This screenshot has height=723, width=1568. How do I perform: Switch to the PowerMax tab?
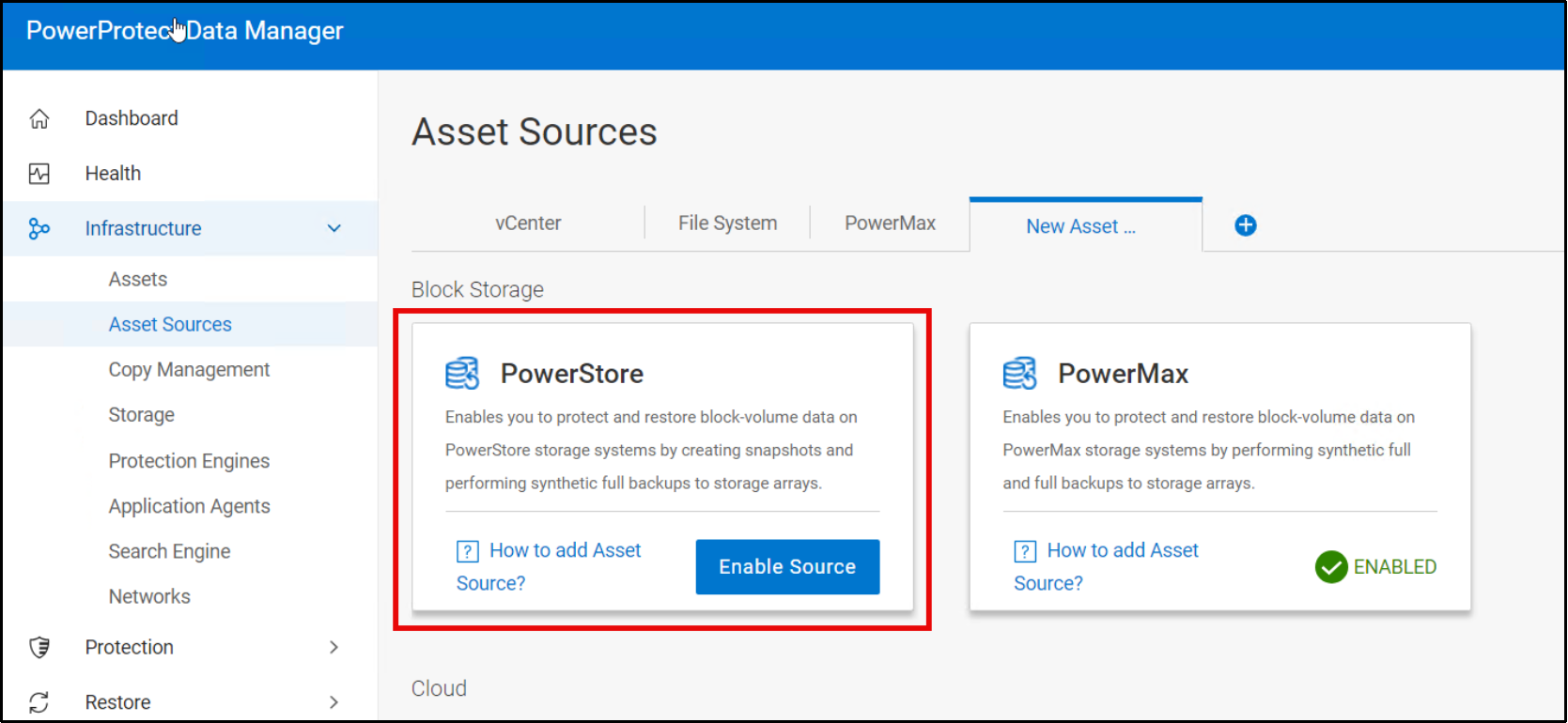890,223
